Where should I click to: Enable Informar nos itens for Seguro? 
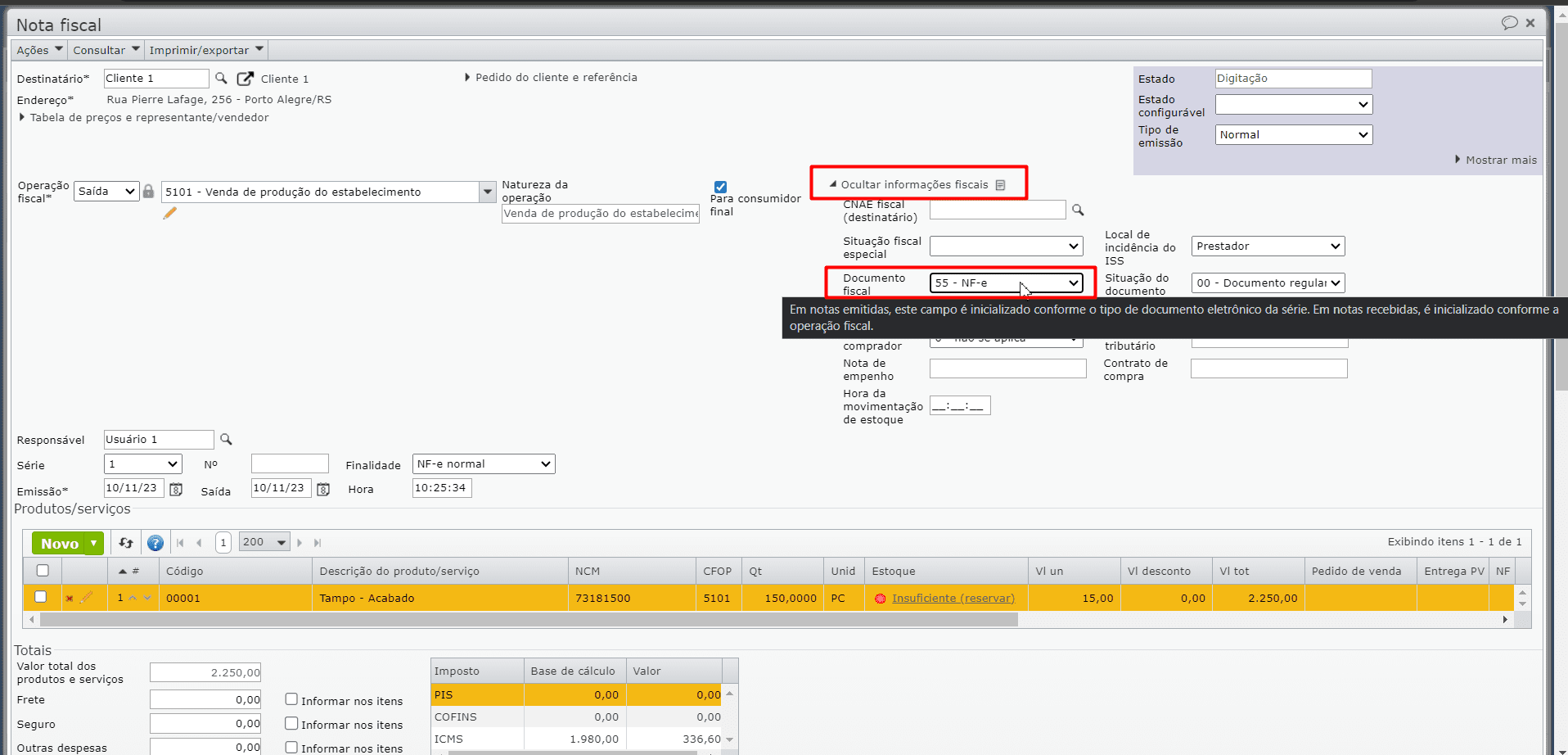pos(291,723)
